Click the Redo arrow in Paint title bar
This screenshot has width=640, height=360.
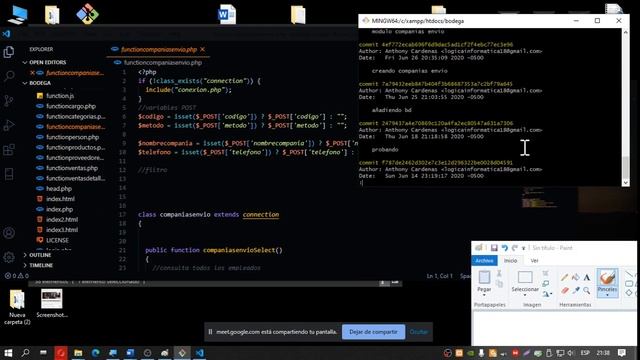[x=514, y=248]
